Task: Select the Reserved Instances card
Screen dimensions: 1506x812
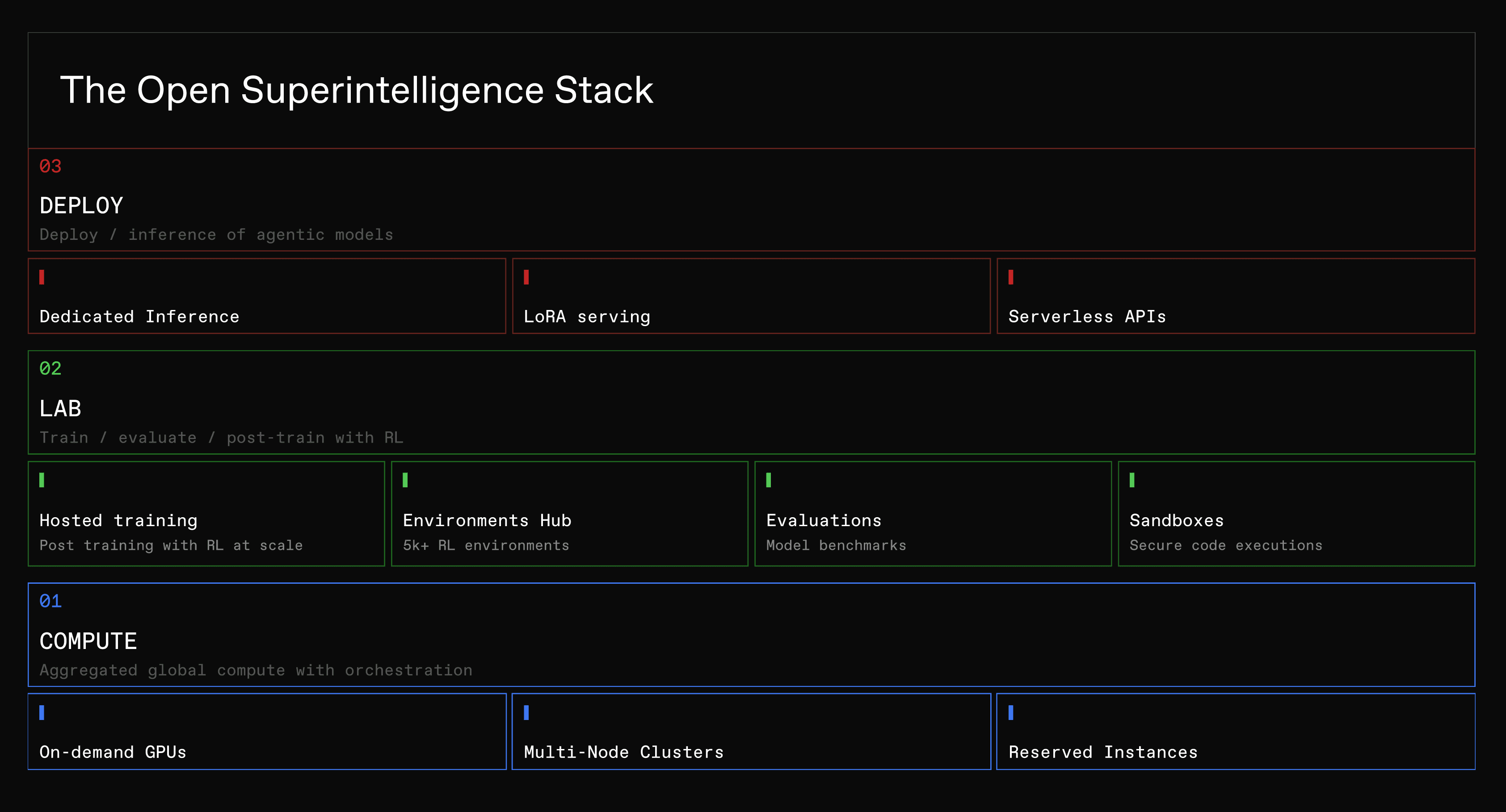Action: click(1236, 732)
